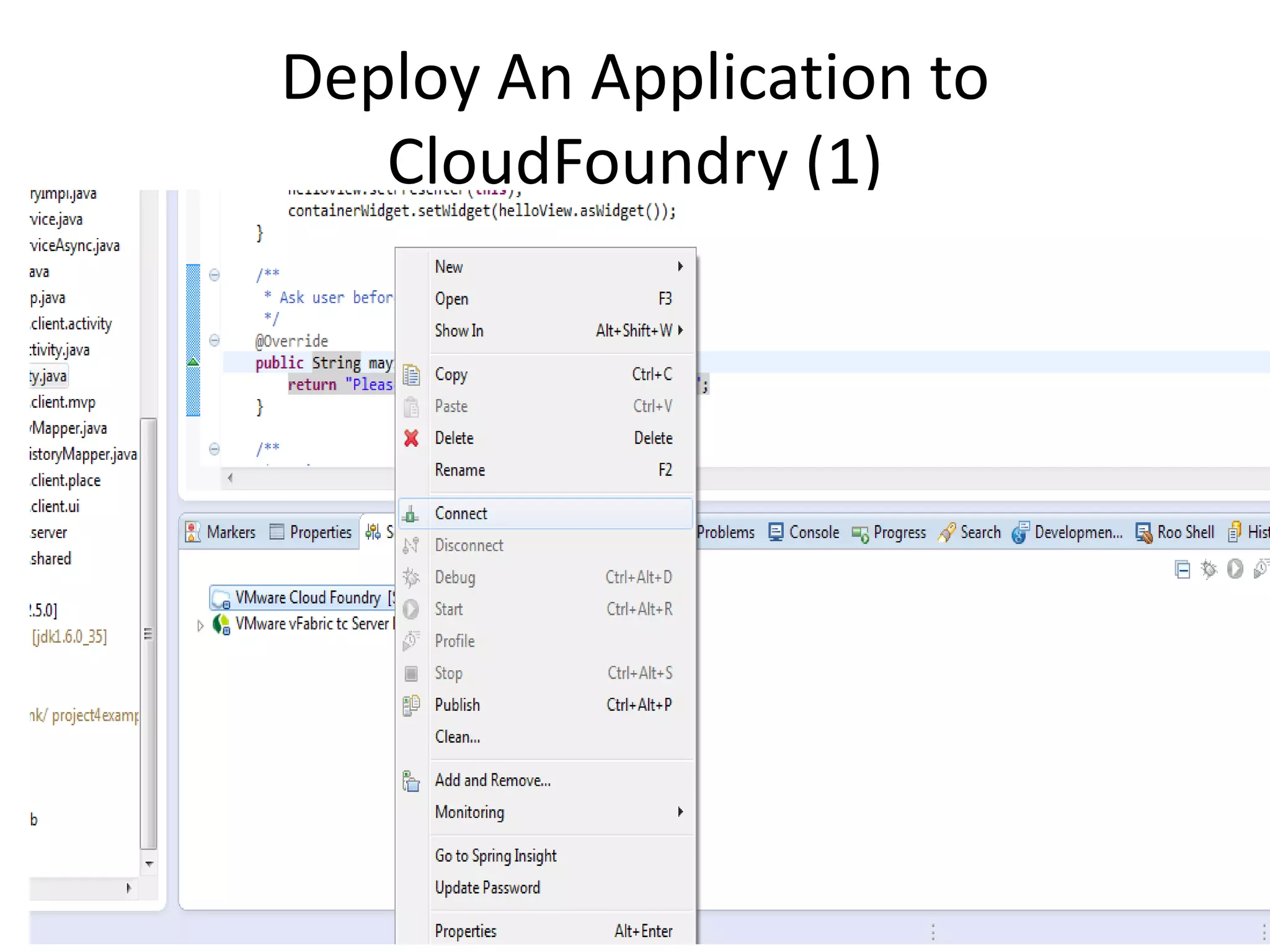Image resolution: width=1270 pixels, height=952 pixels.
Task: Click the profile server icon in Servers toolbar
Action: [x=1261, y=569]
